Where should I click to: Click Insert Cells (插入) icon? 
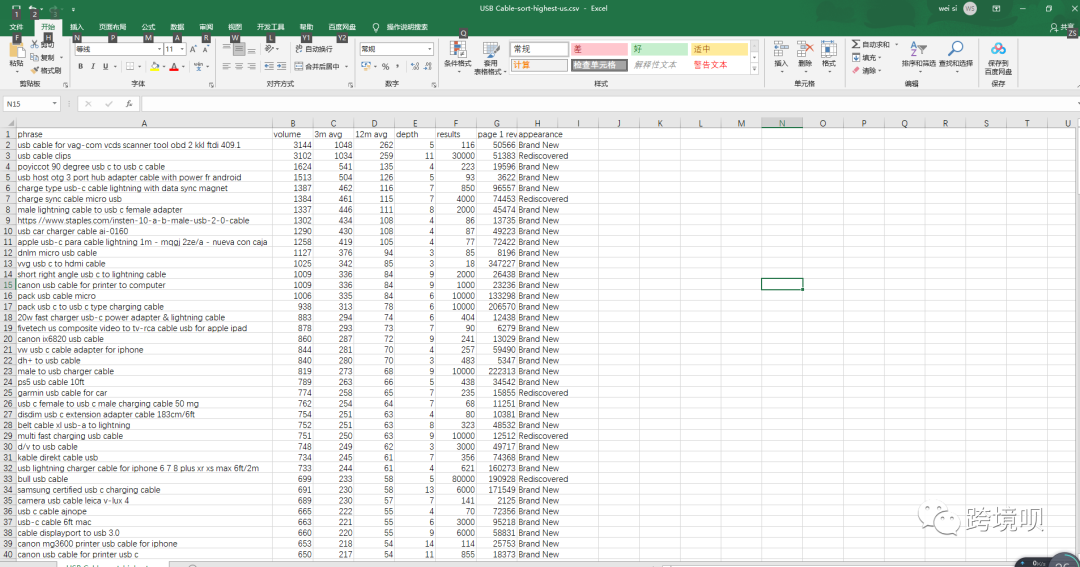(x=780, y=49)
